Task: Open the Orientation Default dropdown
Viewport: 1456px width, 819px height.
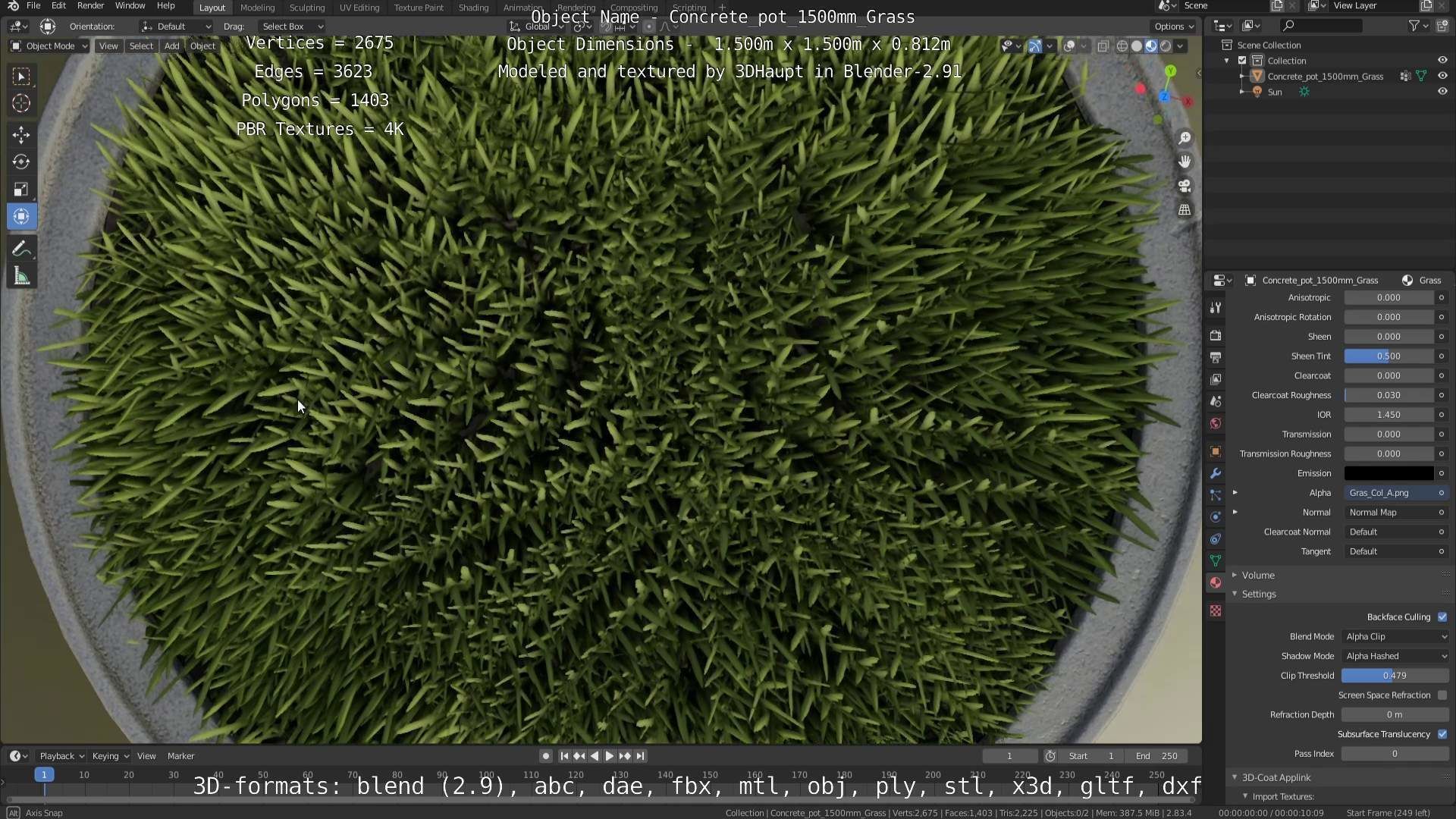Action: click(x=176, y=27)
